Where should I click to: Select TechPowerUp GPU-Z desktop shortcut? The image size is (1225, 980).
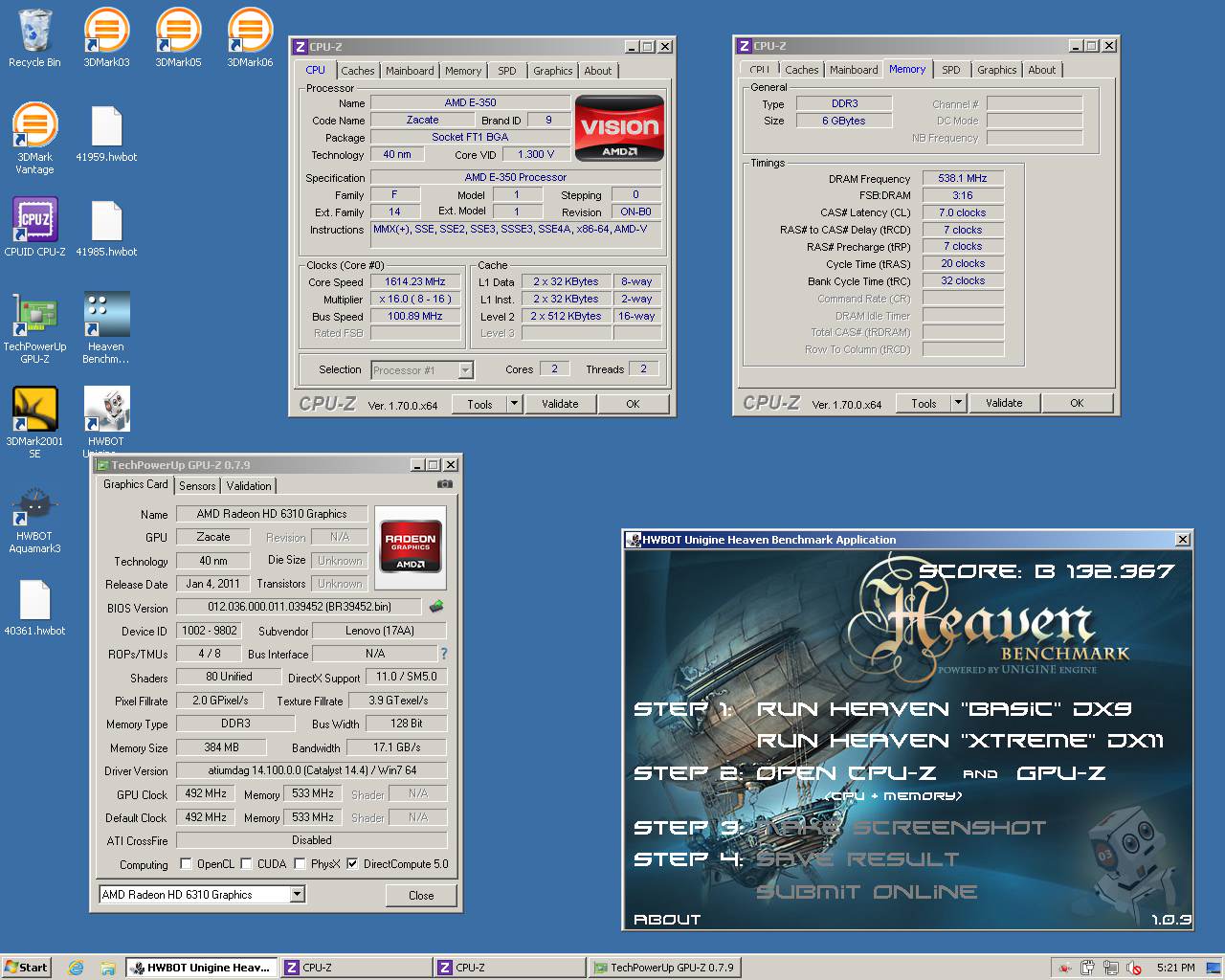[34, 328]
